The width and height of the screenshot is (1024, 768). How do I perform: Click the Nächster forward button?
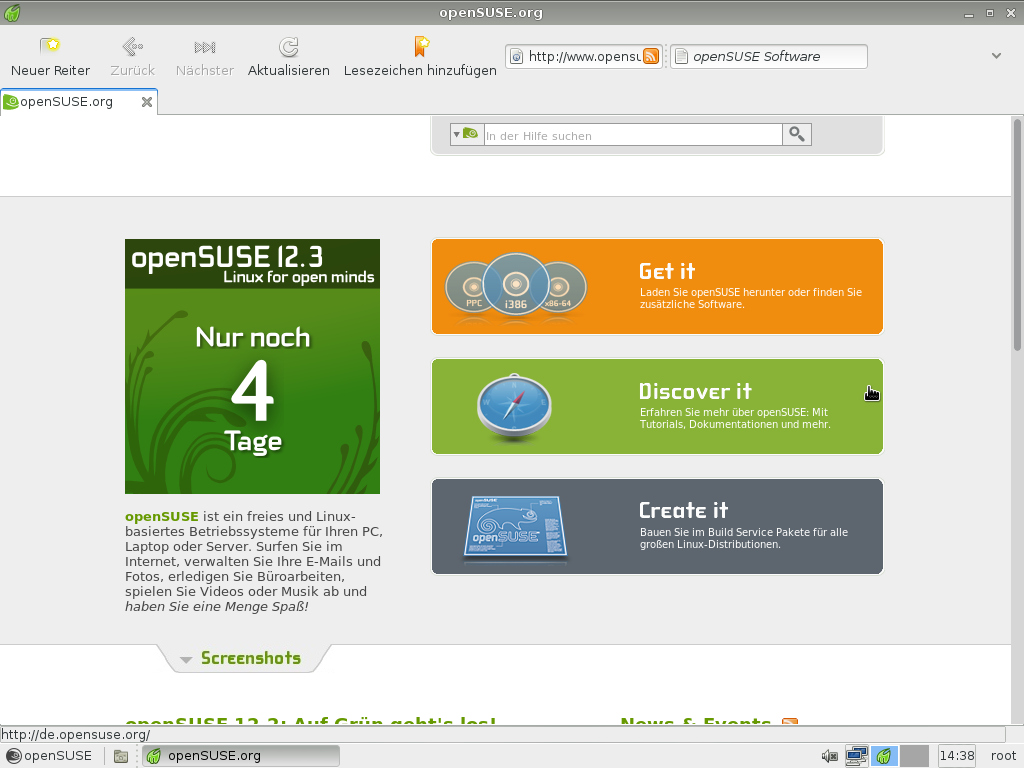[x=204, y=57]
